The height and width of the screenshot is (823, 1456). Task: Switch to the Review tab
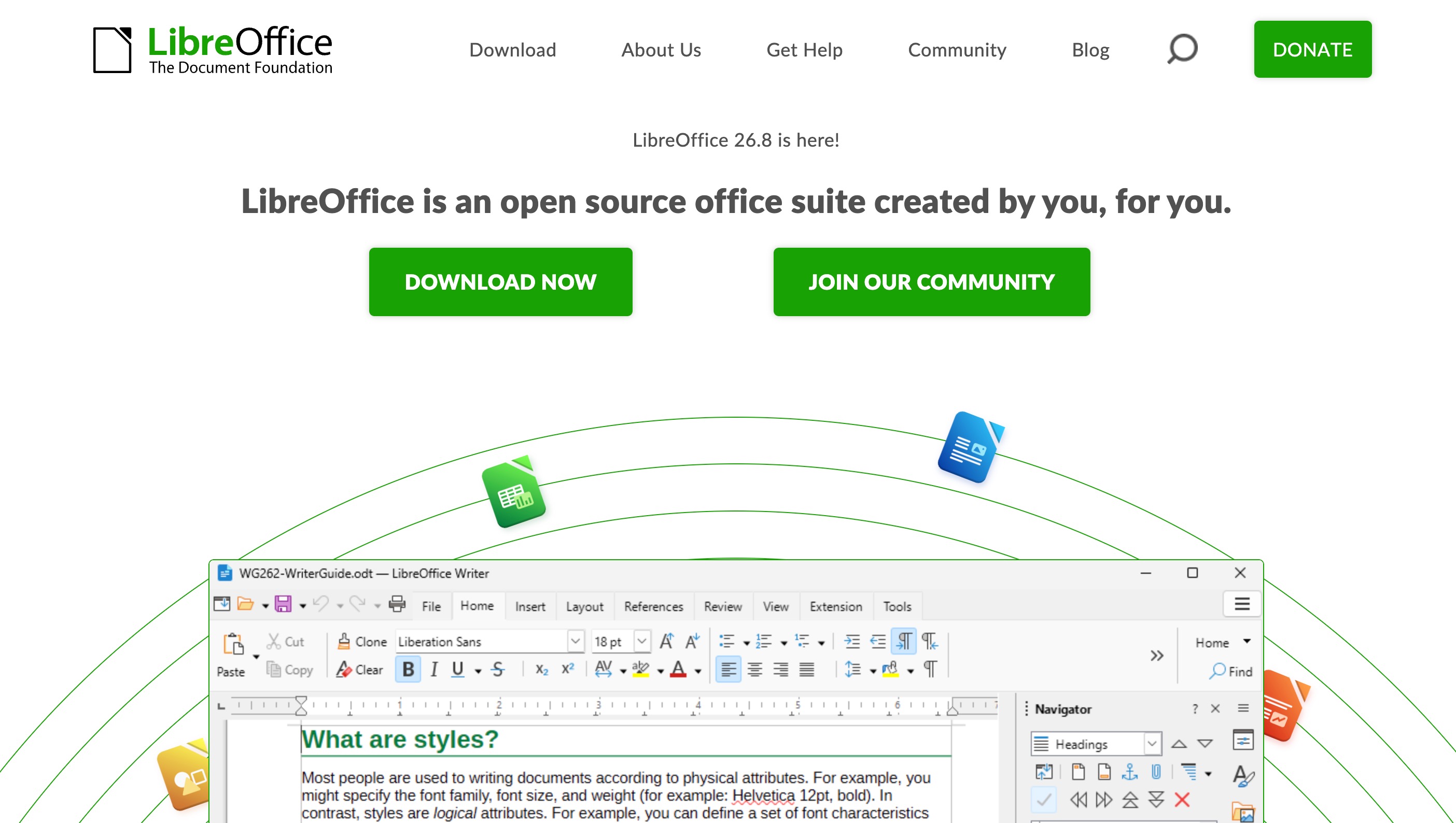723,606
